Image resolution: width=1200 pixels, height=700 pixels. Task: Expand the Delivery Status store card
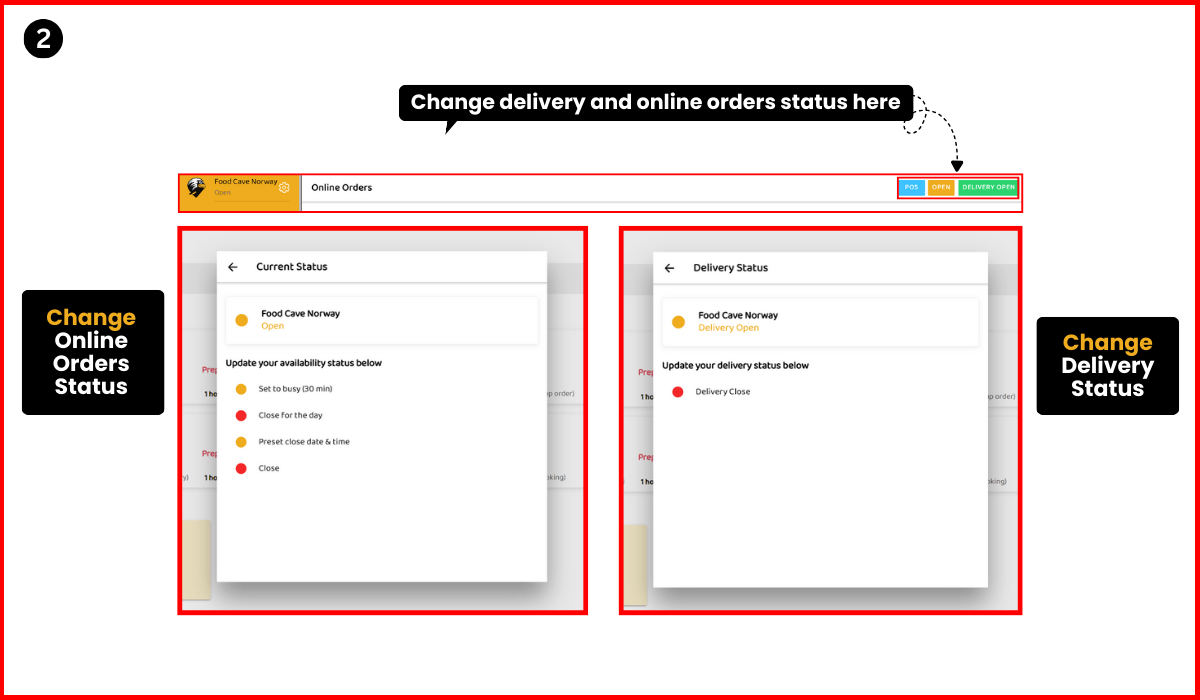click(820, 320)
